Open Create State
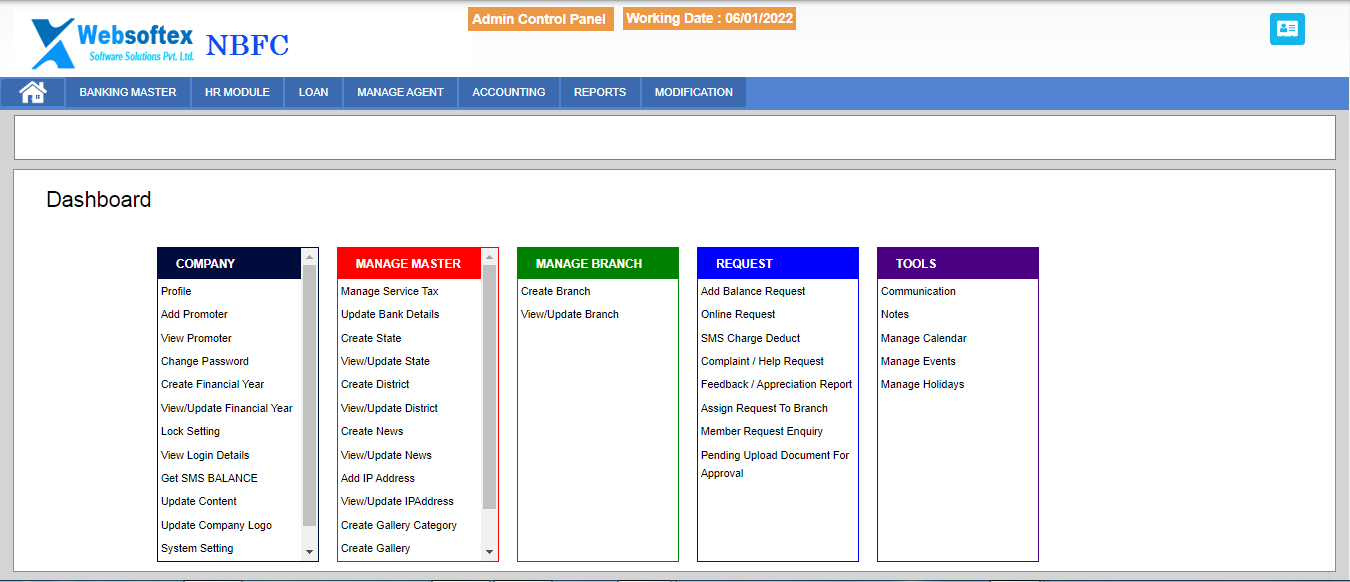The width and height of the screenshot is (1350, 582). 371,338
